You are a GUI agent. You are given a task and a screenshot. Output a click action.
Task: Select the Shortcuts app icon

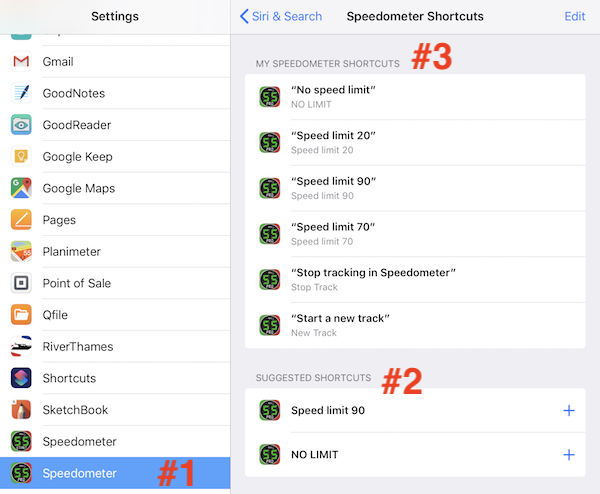[x=21, y=378]
